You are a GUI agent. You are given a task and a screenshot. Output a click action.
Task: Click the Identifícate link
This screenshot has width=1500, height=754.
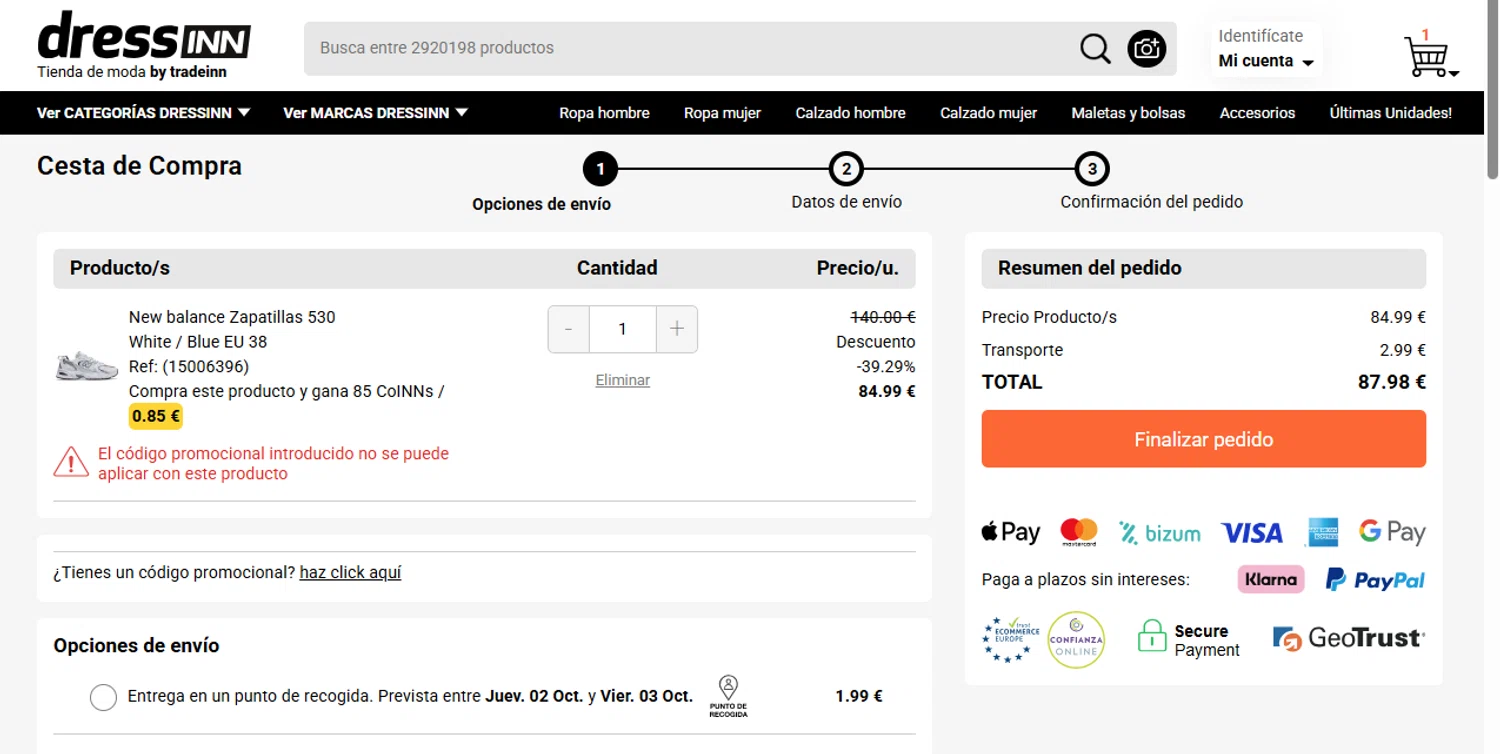[x=1260, y=36]
